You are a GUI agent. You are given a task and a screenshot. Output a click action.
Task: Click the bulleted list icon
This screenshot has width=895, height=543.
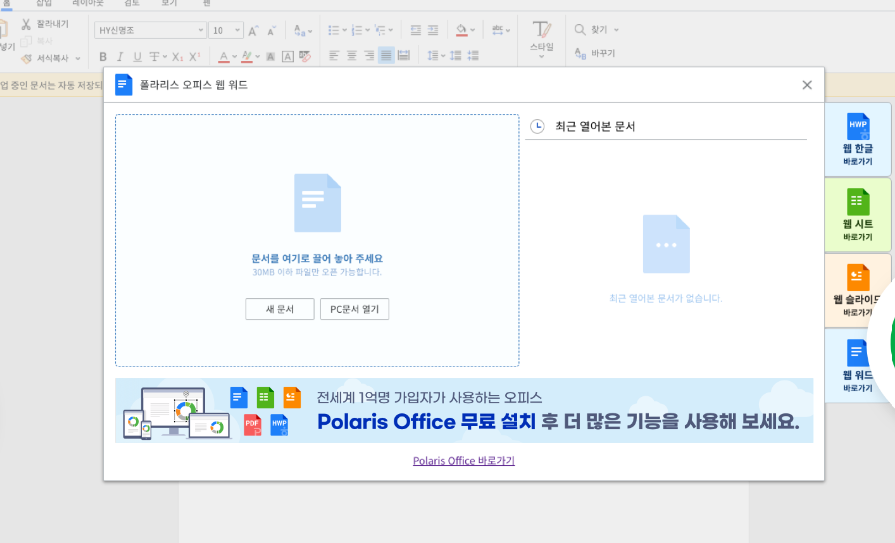333,30
